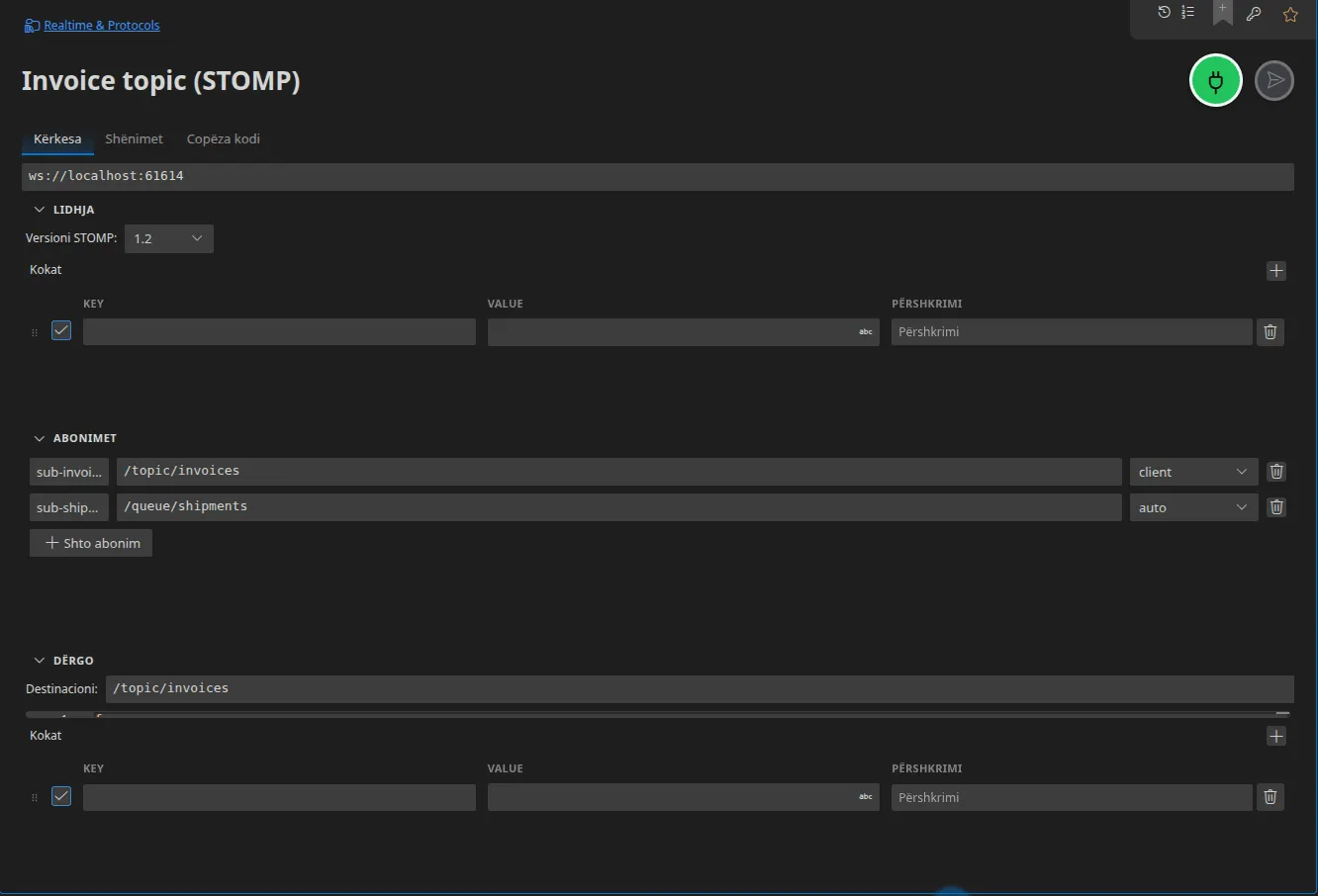Open request history clock icon

[x=1164, y=13]
